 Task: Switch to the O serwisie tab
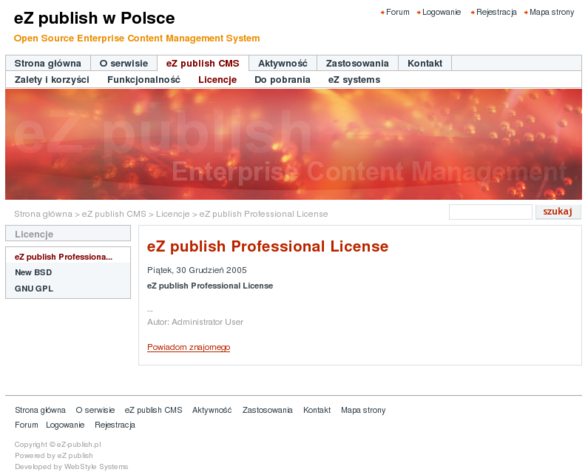[x=124, y=63]
